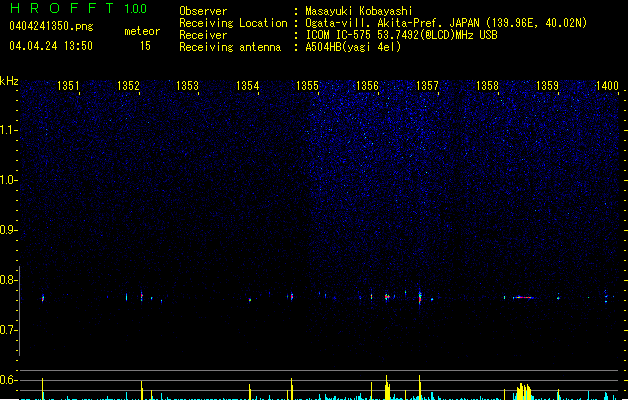Click the 0.9 kHz frequency axis label
Viewport: 629px width, 400px height.
tap(8, 230)
